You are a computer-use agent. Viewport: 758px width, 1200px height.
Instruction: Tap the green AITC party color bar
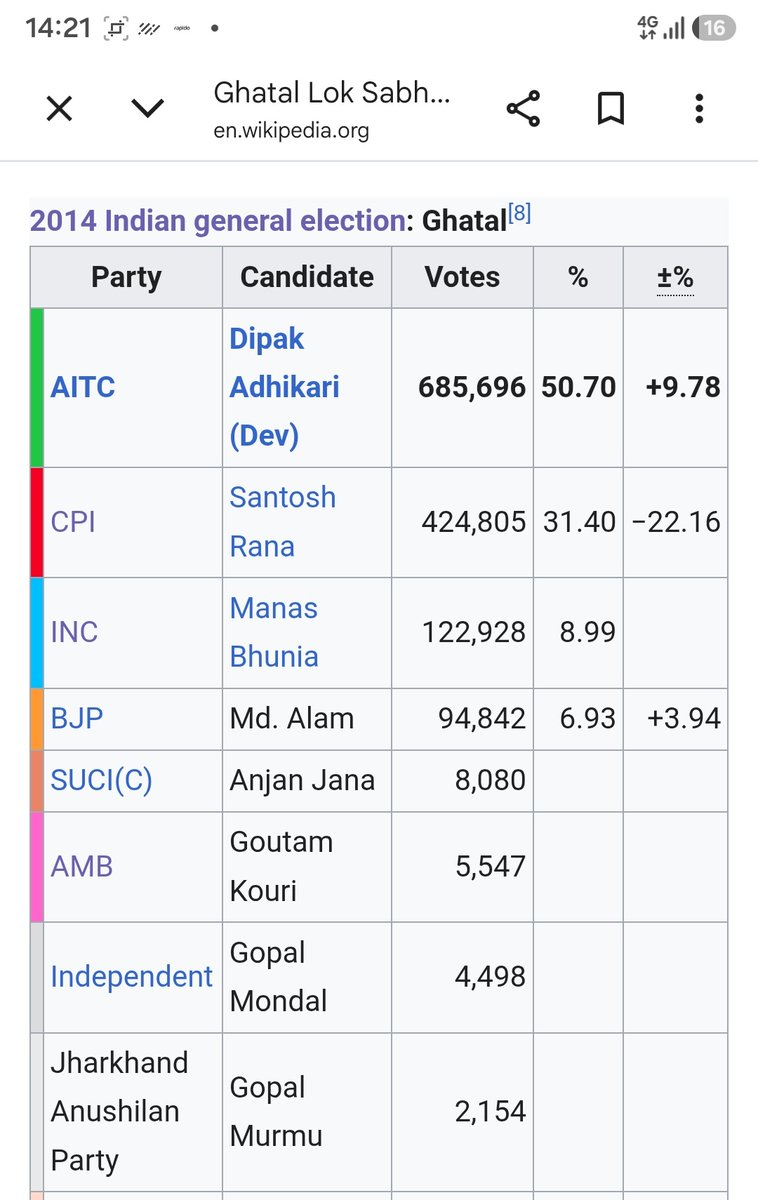pyautogui.click(x=37, y=387)
